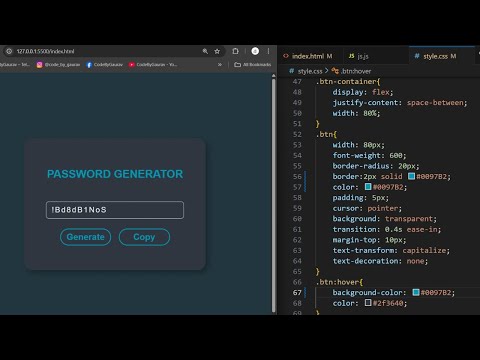Click the .btn selector on line 52
This screenshot has height=360, width=480.
point(326,134)
